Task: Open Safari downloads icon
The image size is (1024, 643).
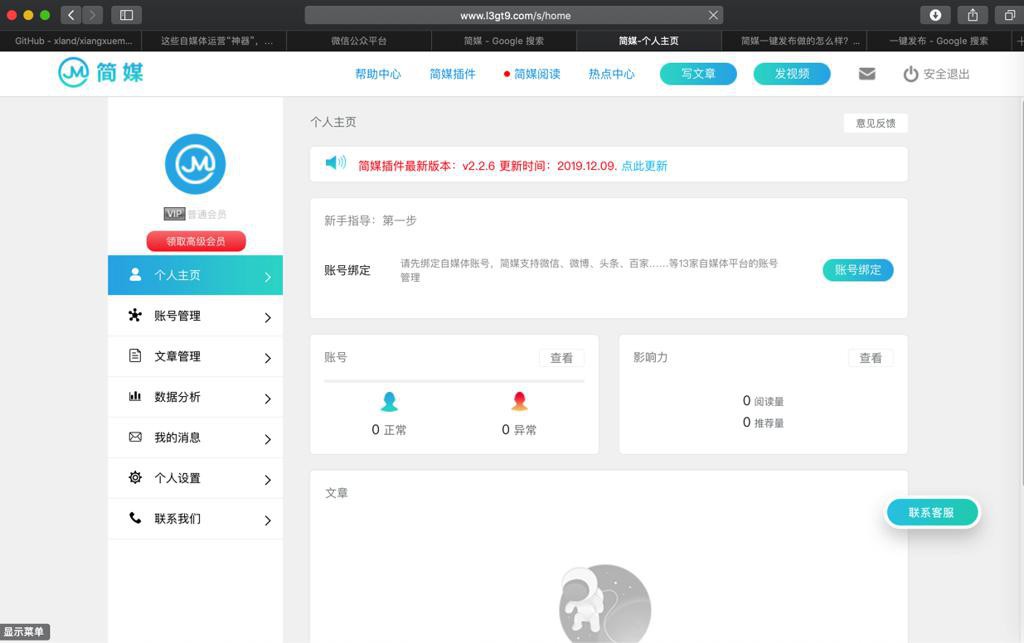Action: 935,15
